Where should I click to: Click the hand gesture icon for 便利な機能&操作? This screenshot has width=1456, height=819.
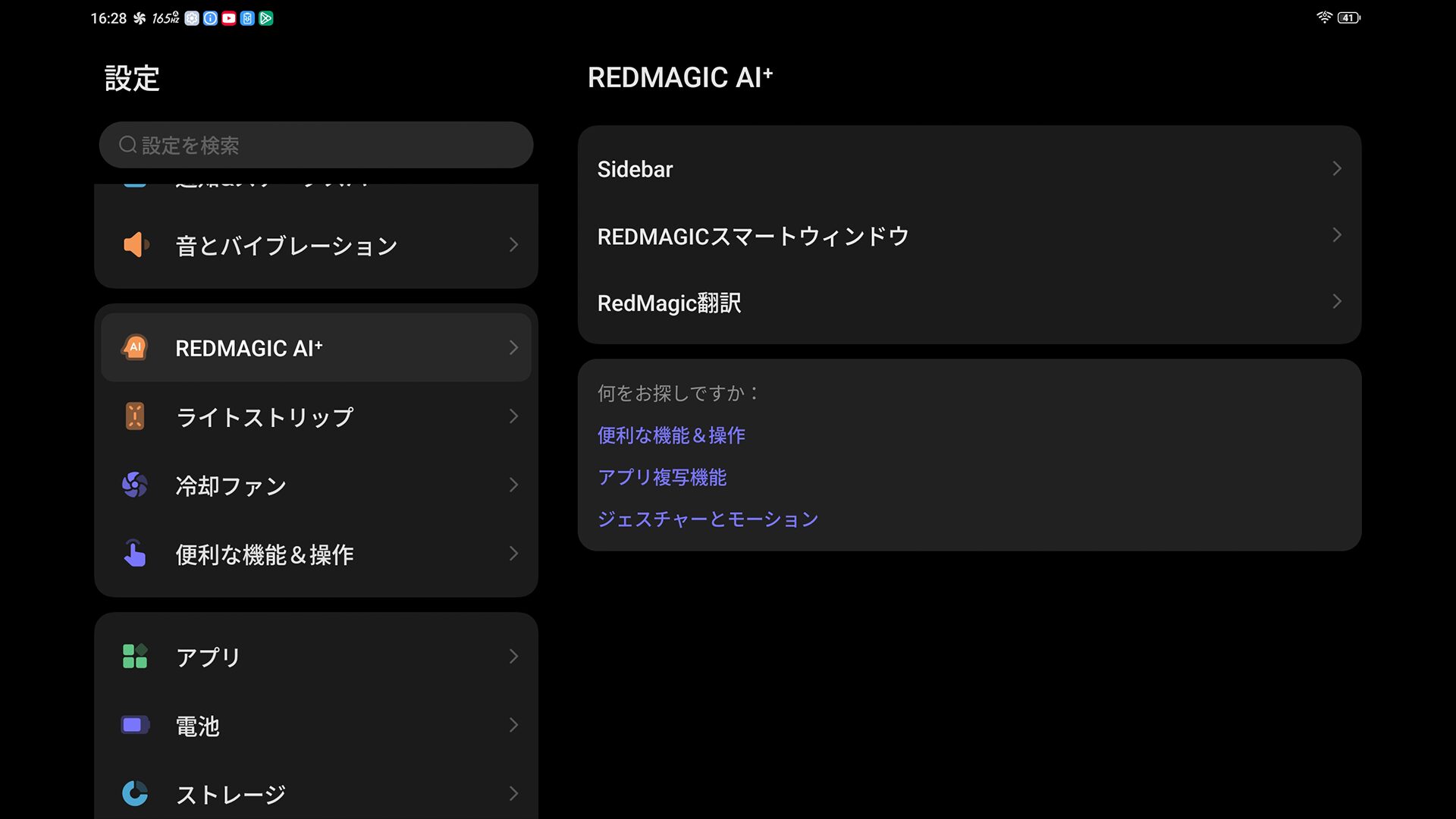coord(135,554)
